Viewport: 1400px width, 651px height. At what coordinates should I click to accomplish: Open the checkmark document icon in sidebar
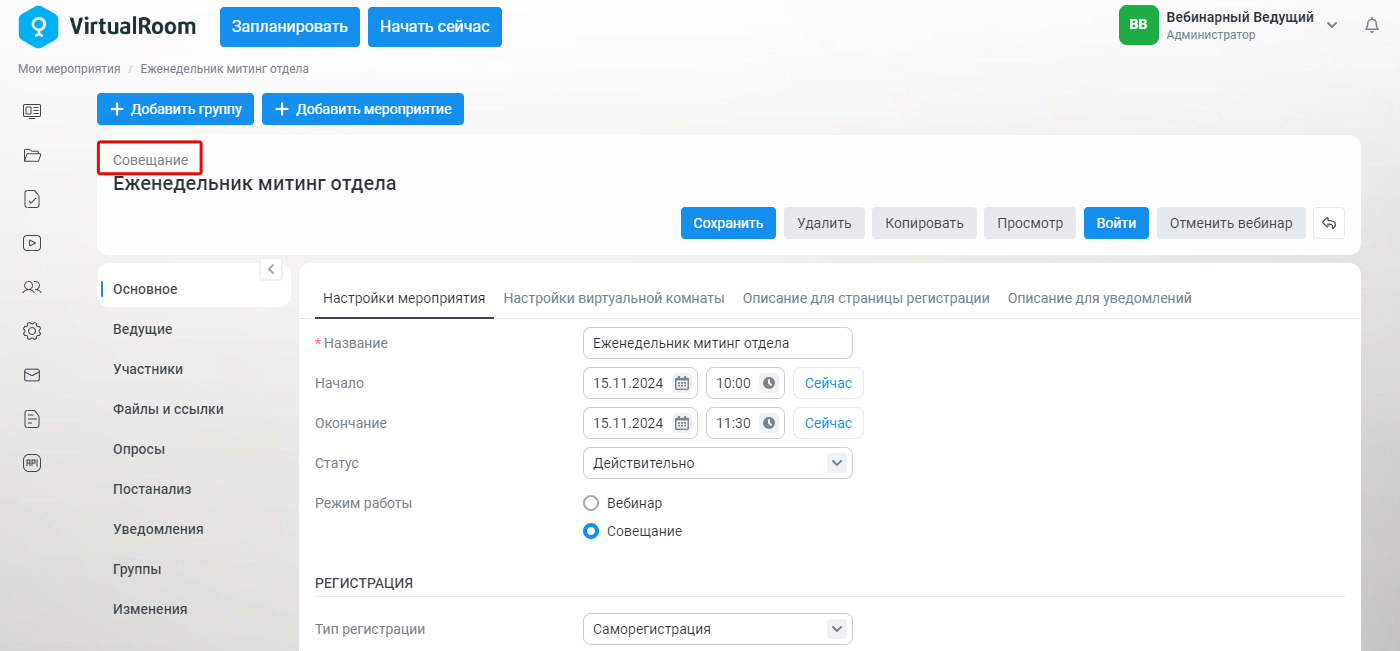tap(32, 199)
